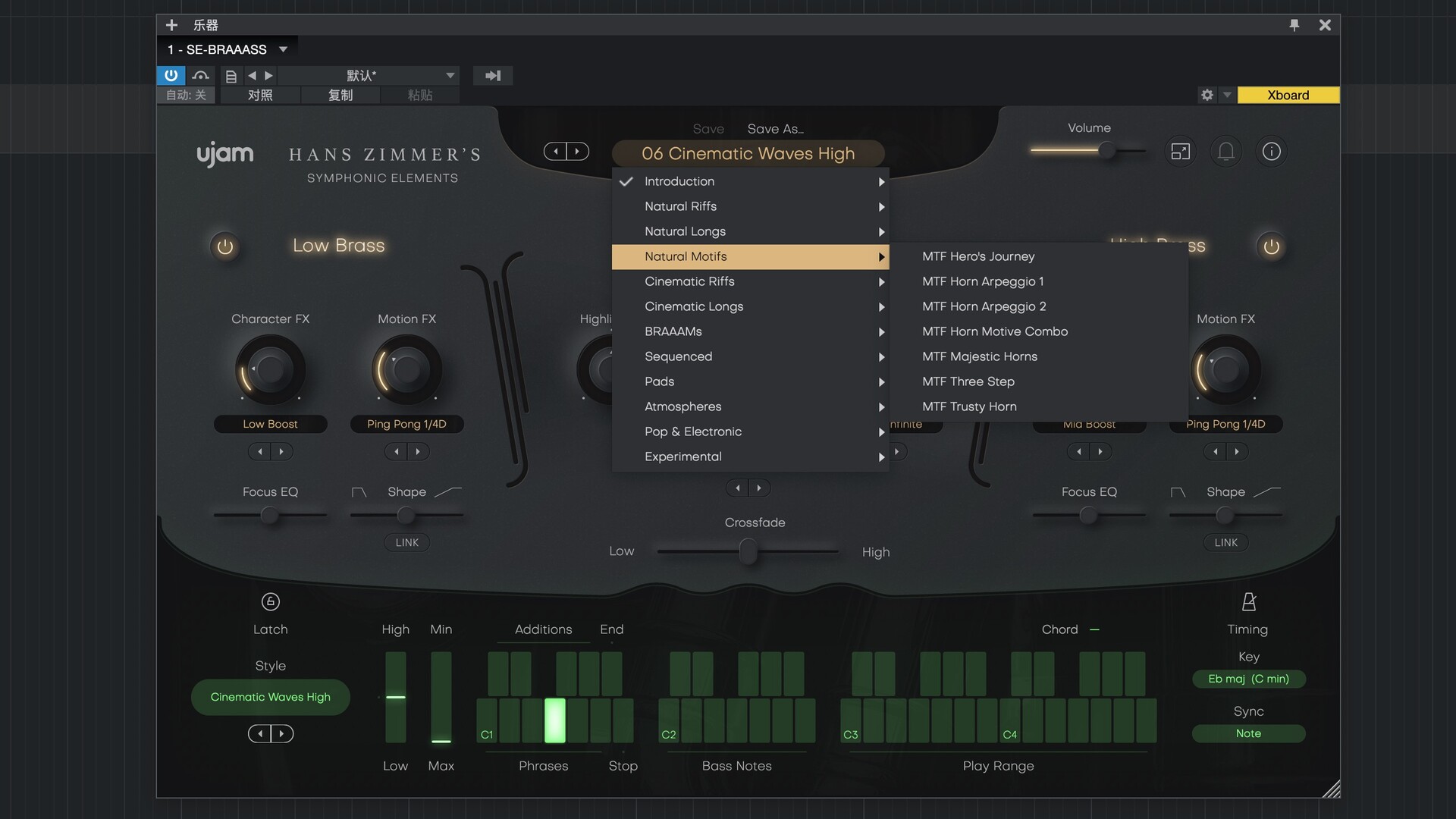Click the MIDI input arrow icon

pyautogui.click(x=493, y=75)
